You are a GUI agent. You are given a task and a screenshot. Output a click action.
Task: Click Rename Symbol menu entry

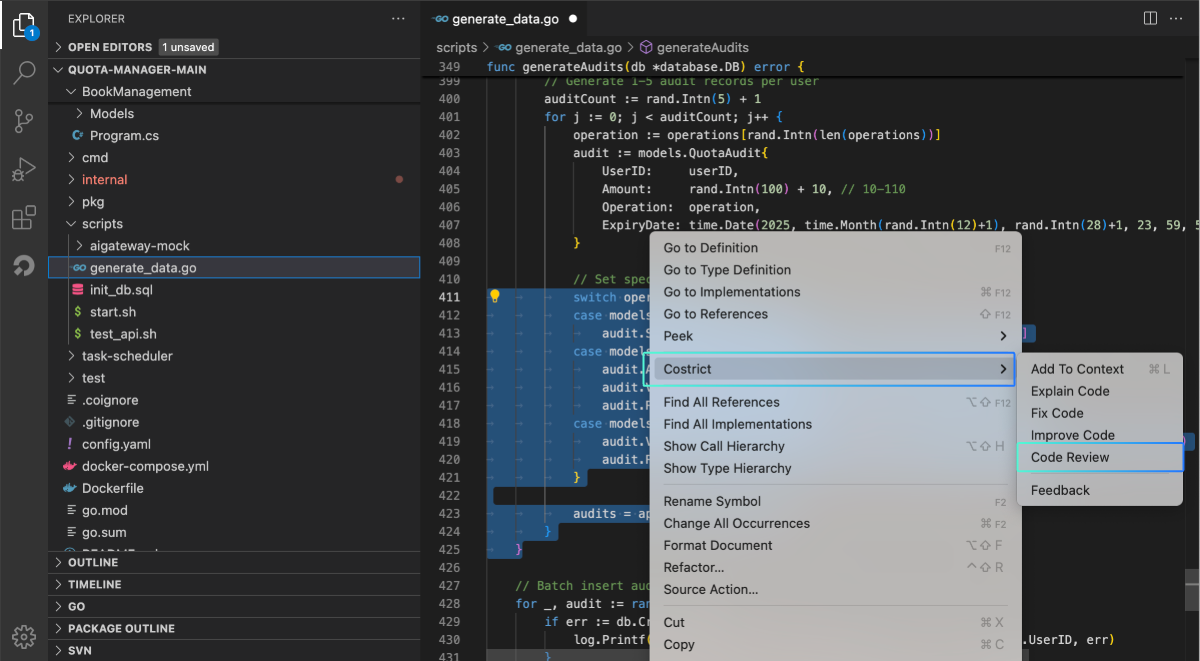pos(712,501)
